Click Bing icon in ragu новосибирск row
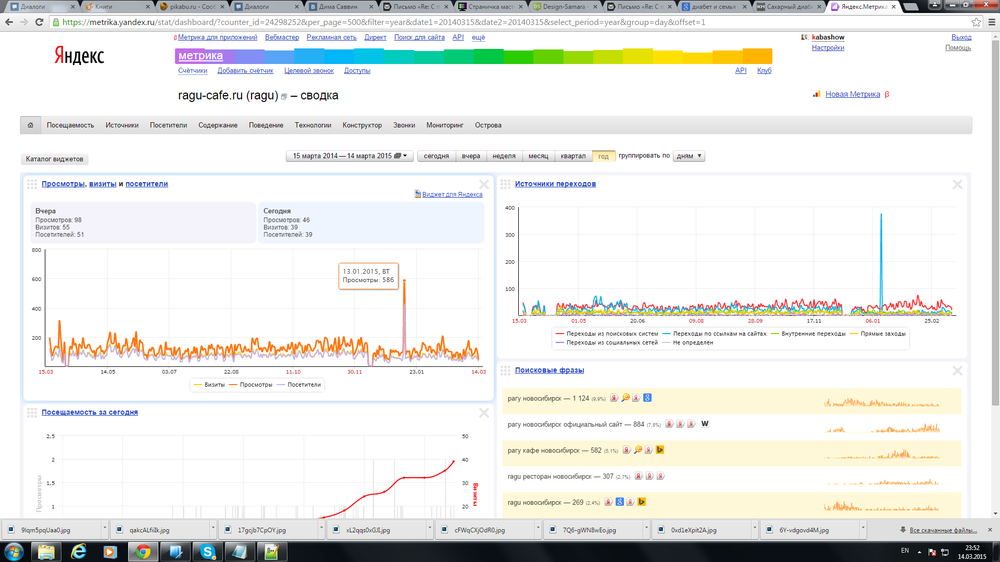Screen dimensions: 1000x562 (x=642, y=502)
